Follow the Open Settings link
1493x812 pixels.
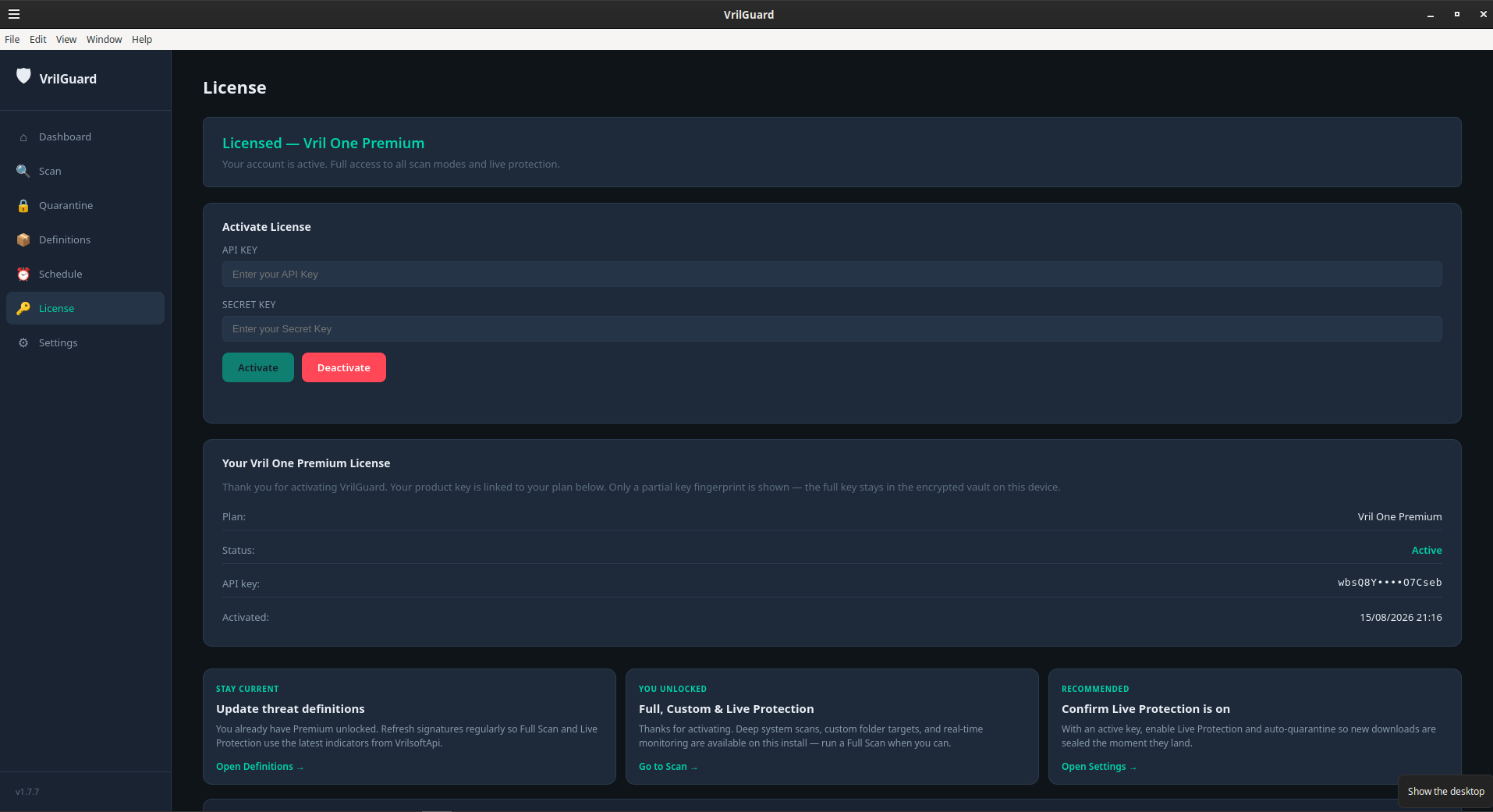pyautogui.click(x=1098, y=767)
